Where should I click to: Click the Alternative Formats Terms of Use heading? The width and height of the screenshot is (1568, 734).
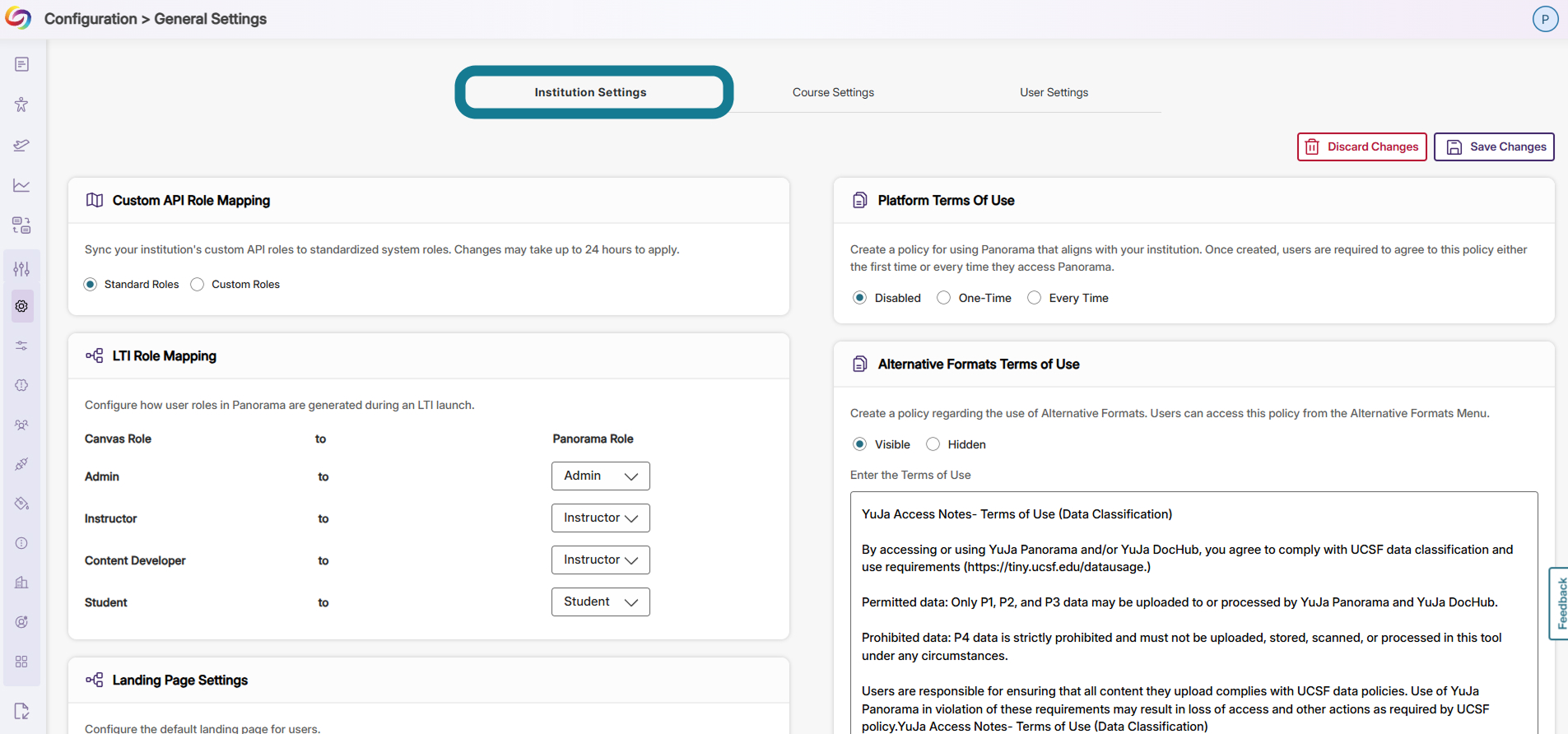click(979, 364)
